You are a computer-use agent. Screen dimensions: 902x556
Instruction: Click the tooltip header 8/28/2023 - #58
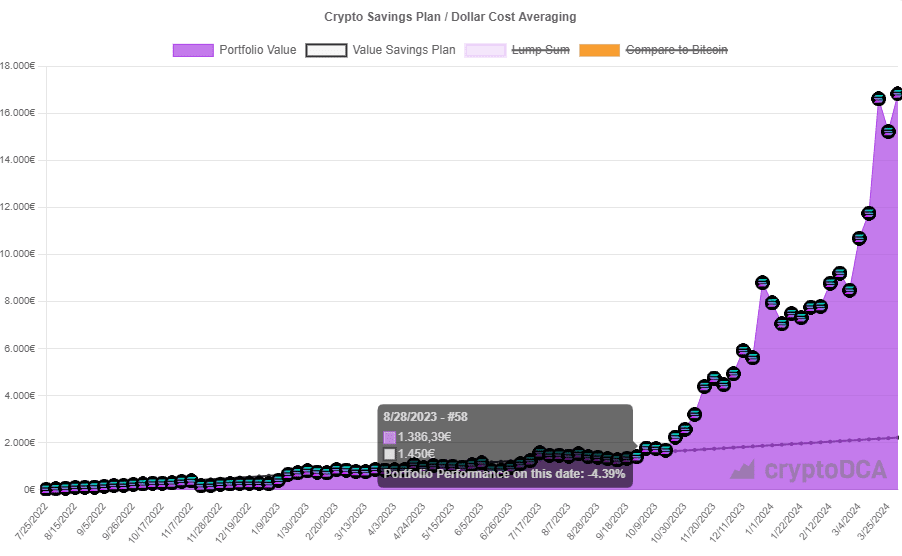425,417
